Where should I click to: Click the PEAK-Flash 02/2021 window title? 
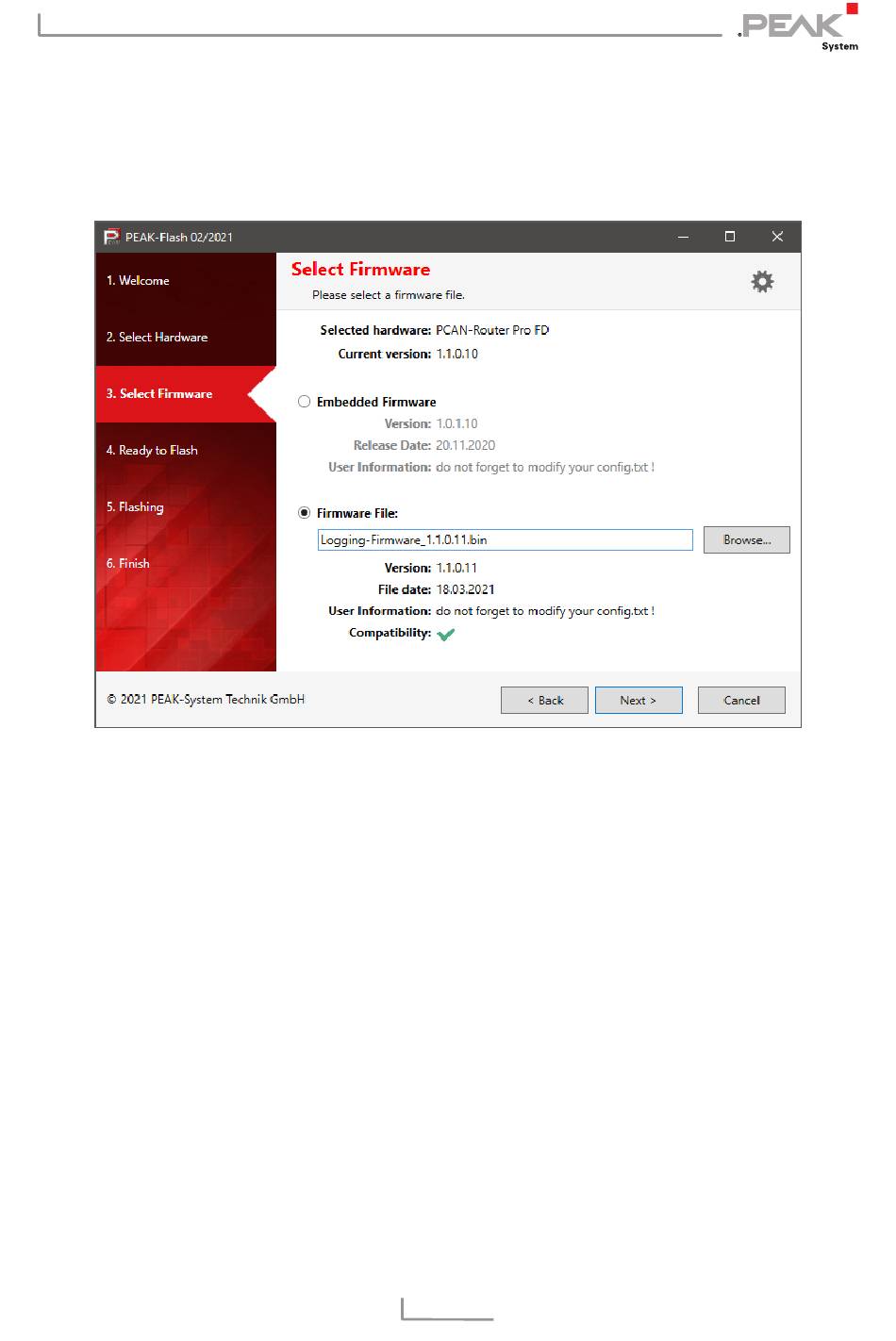click(x=179, y=238)
